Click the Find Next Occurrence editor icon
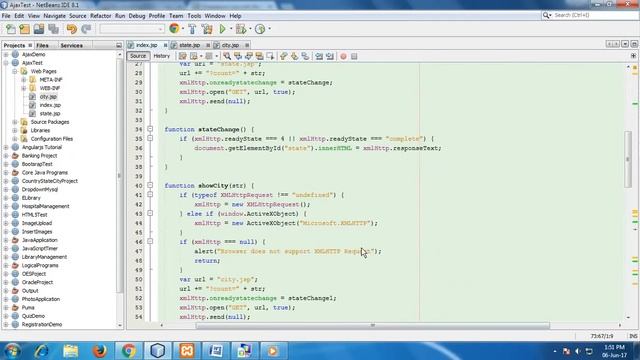The image size is (640, 360). coord(249,56)
